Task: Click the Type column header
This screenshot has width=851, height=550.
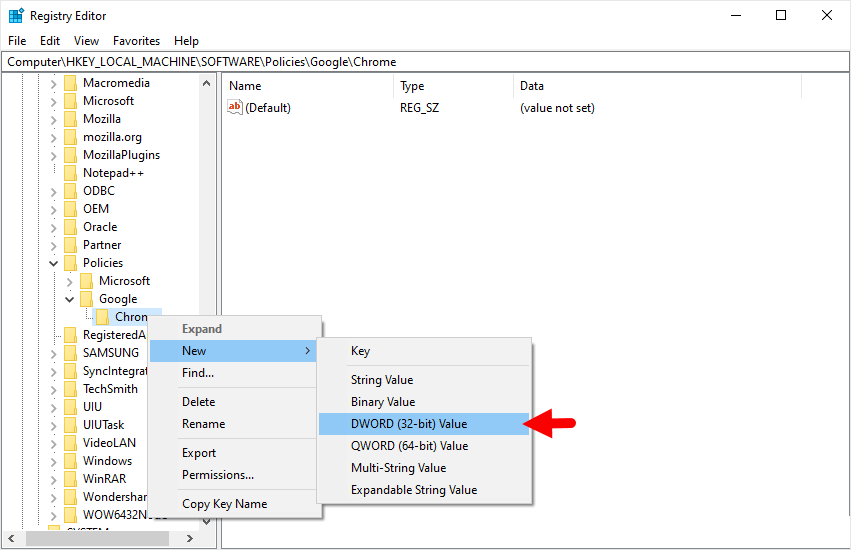Action: 453,86
